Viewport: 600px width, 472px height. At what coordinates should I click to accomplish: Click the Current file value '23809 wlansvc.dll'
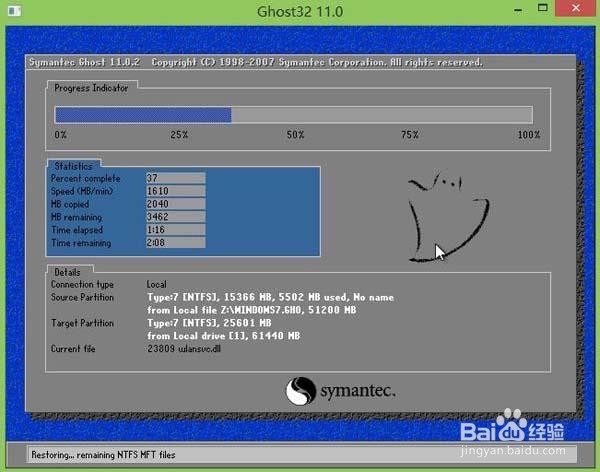[184, 349]
